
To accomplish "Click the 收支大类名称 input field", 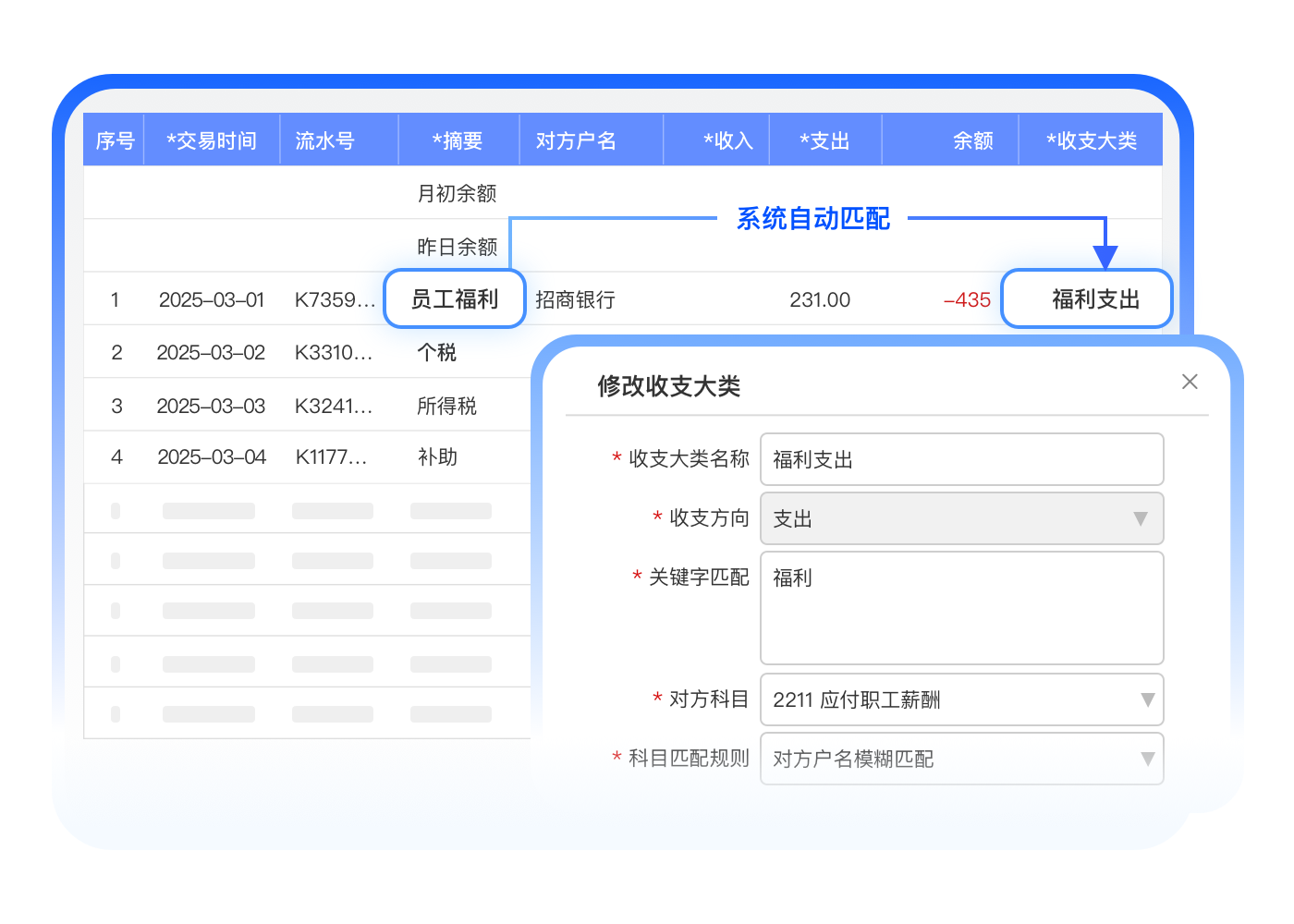I will tap(961, 459).
